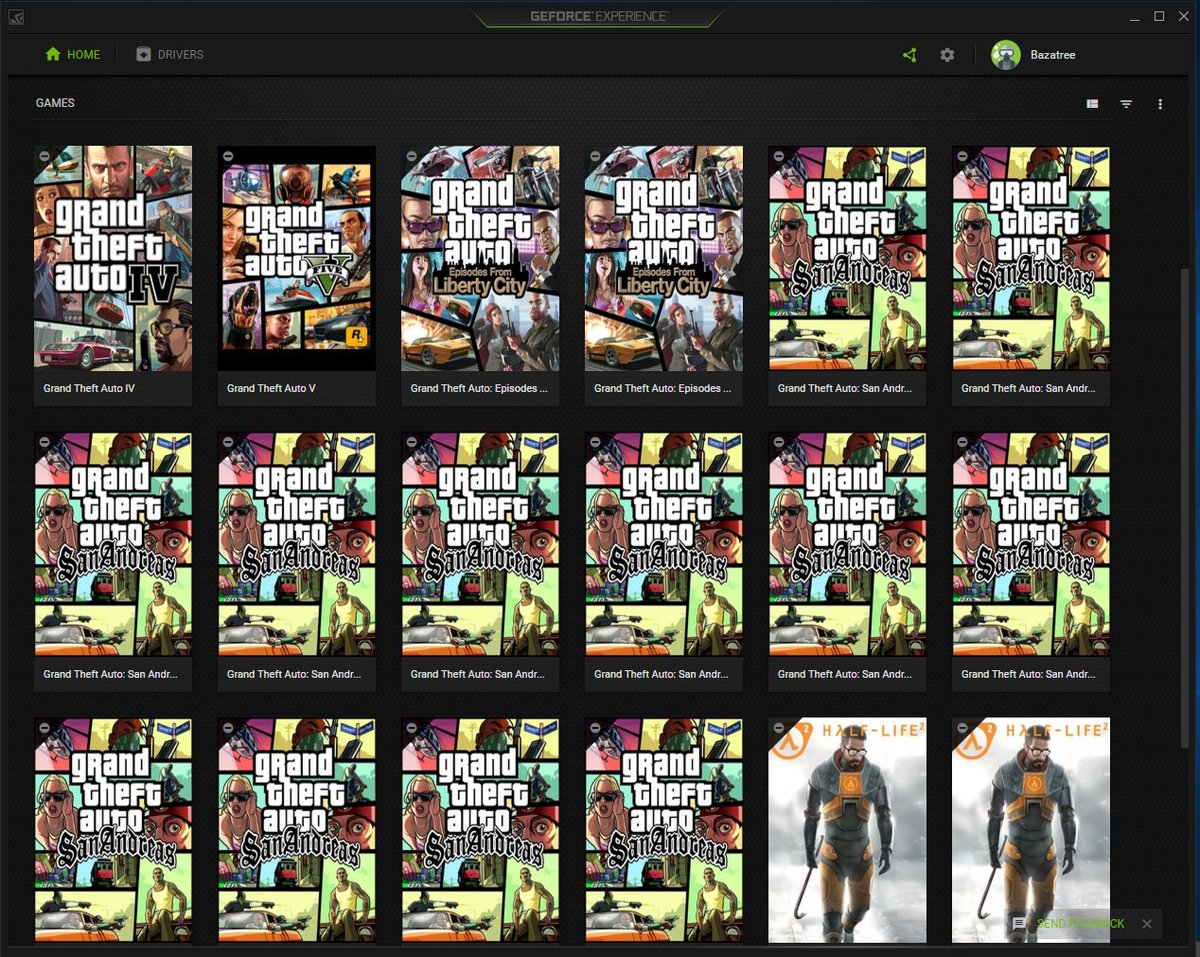Screen dimensions: 1200x957
Task: Open the first Half-Life 2 cover
Action: [x=847, y=830]
